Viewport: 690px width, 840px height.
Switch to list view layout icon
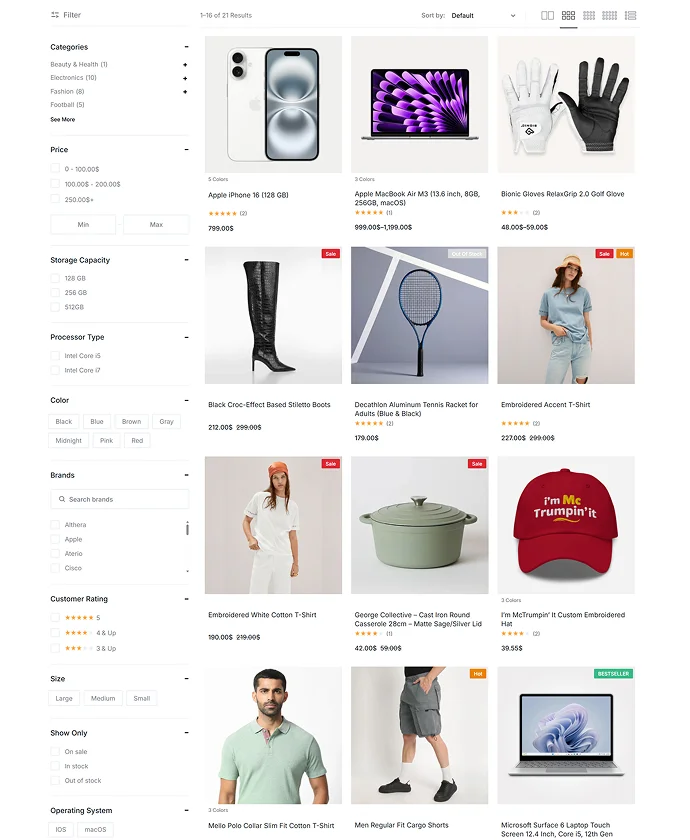631,16
